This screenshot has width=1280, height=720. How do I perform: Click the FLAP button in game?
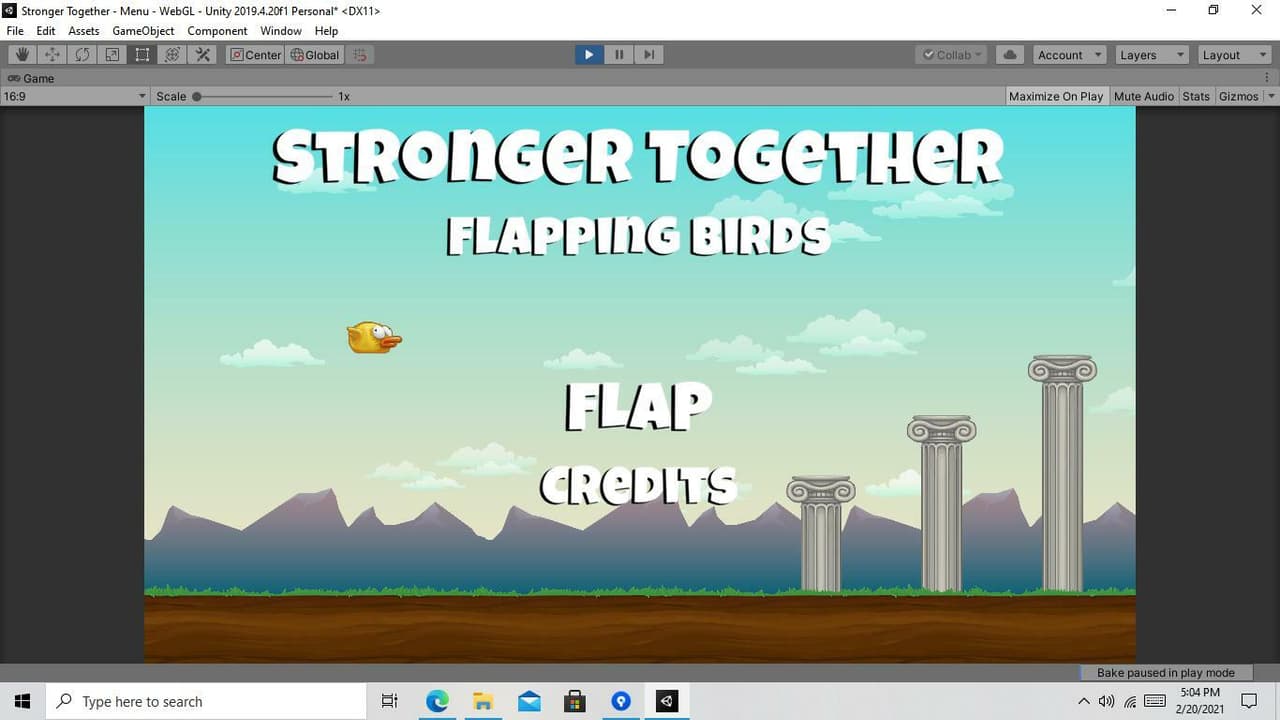639,406
